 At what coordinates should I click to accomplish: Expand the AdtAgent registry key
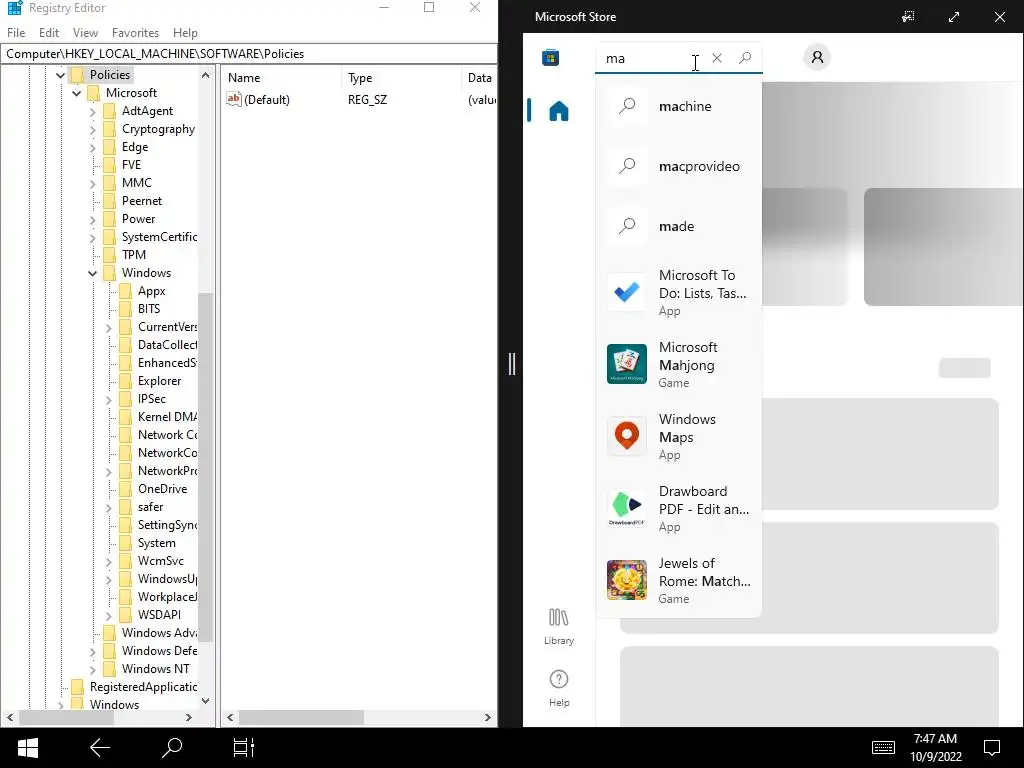93,112
